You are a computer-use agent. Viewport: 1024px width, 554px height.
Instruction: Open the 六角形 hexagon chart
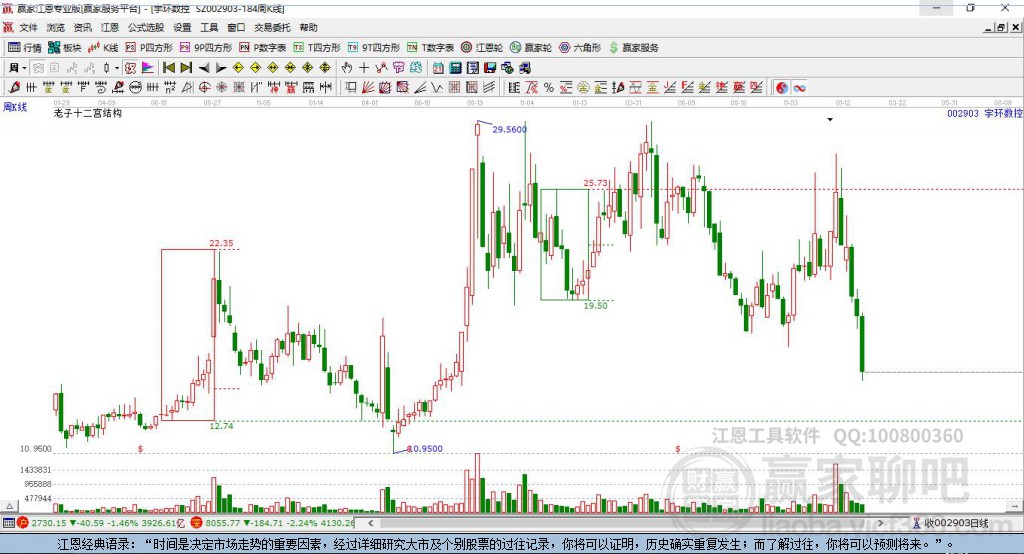pos(580,48)
